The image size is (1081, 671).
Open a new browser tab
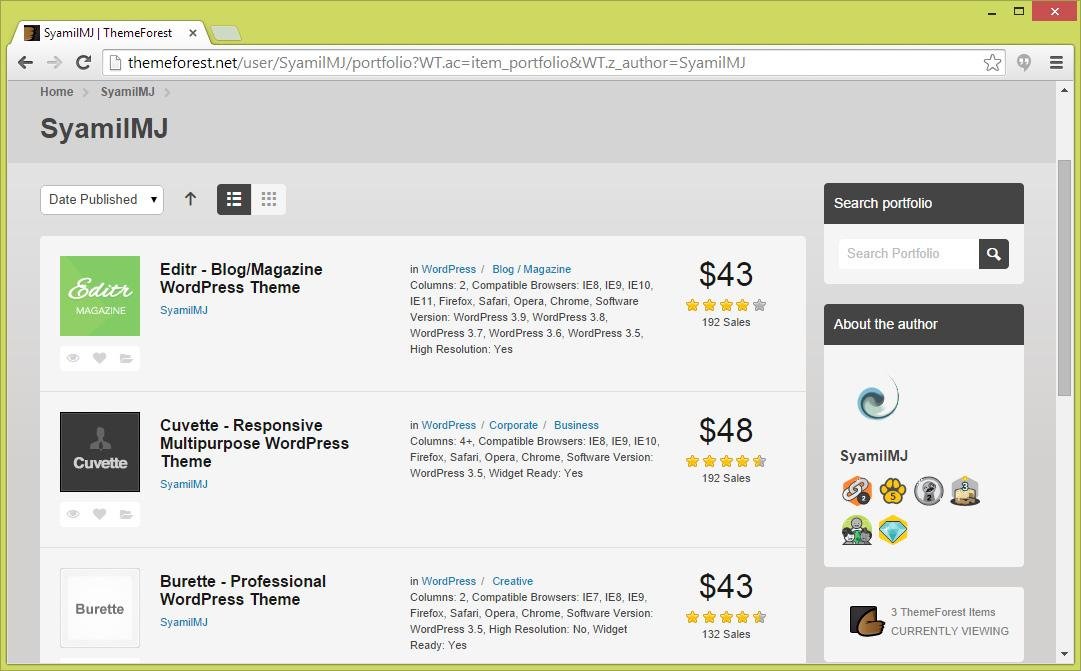[x=225, y=32]
